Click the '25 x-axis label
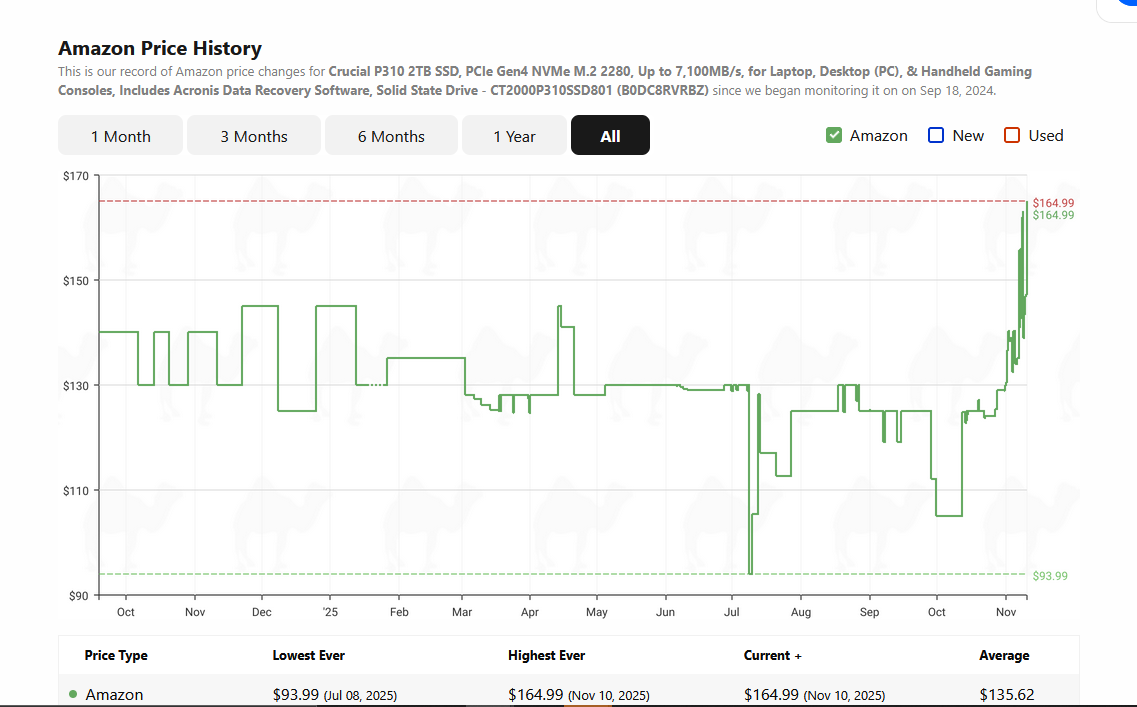1137x707 pixels. pos(330,612)
